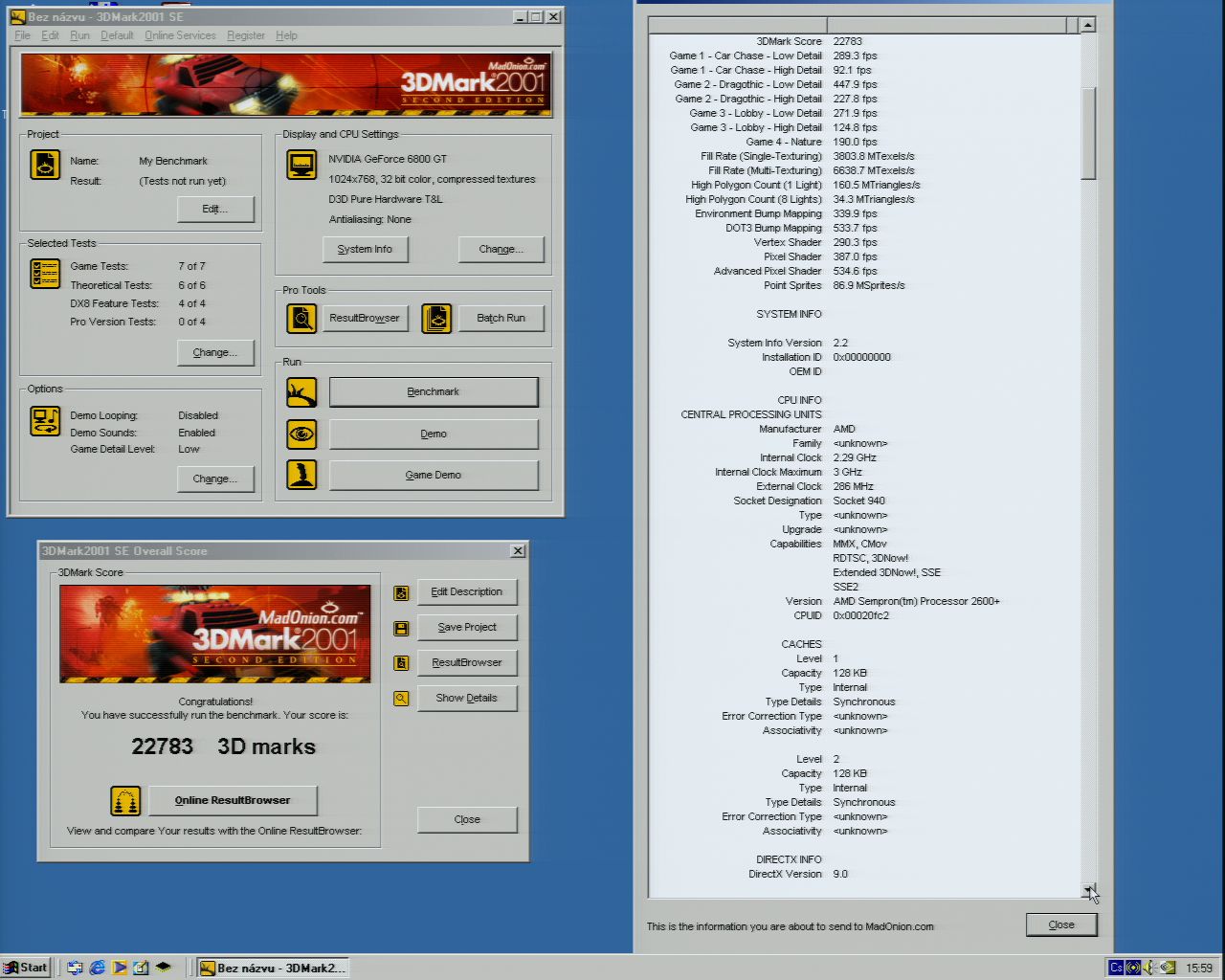Click the joystick icon beside Game Demo
This screenshot has width=1225, height=980.
301,475
